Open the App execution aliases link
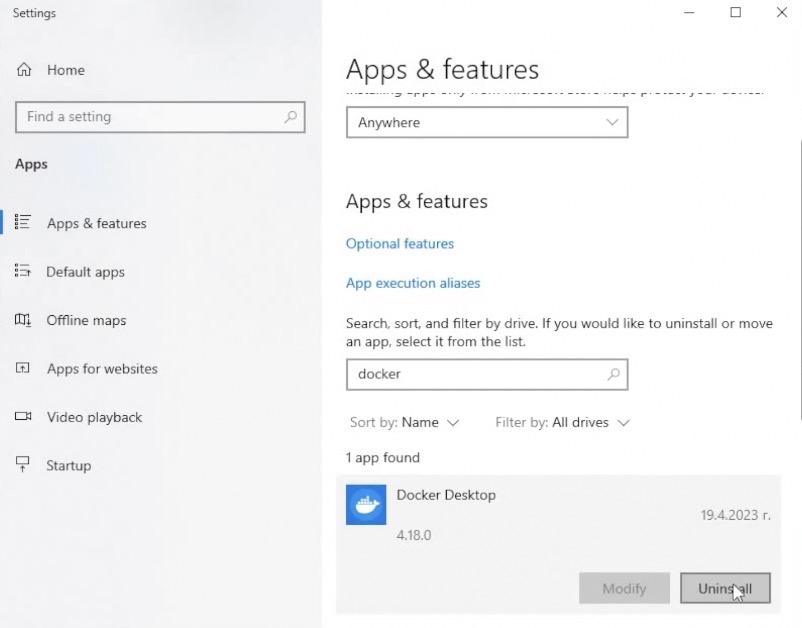This screenshot has width=802, height=628. click(x=413, y=283)
